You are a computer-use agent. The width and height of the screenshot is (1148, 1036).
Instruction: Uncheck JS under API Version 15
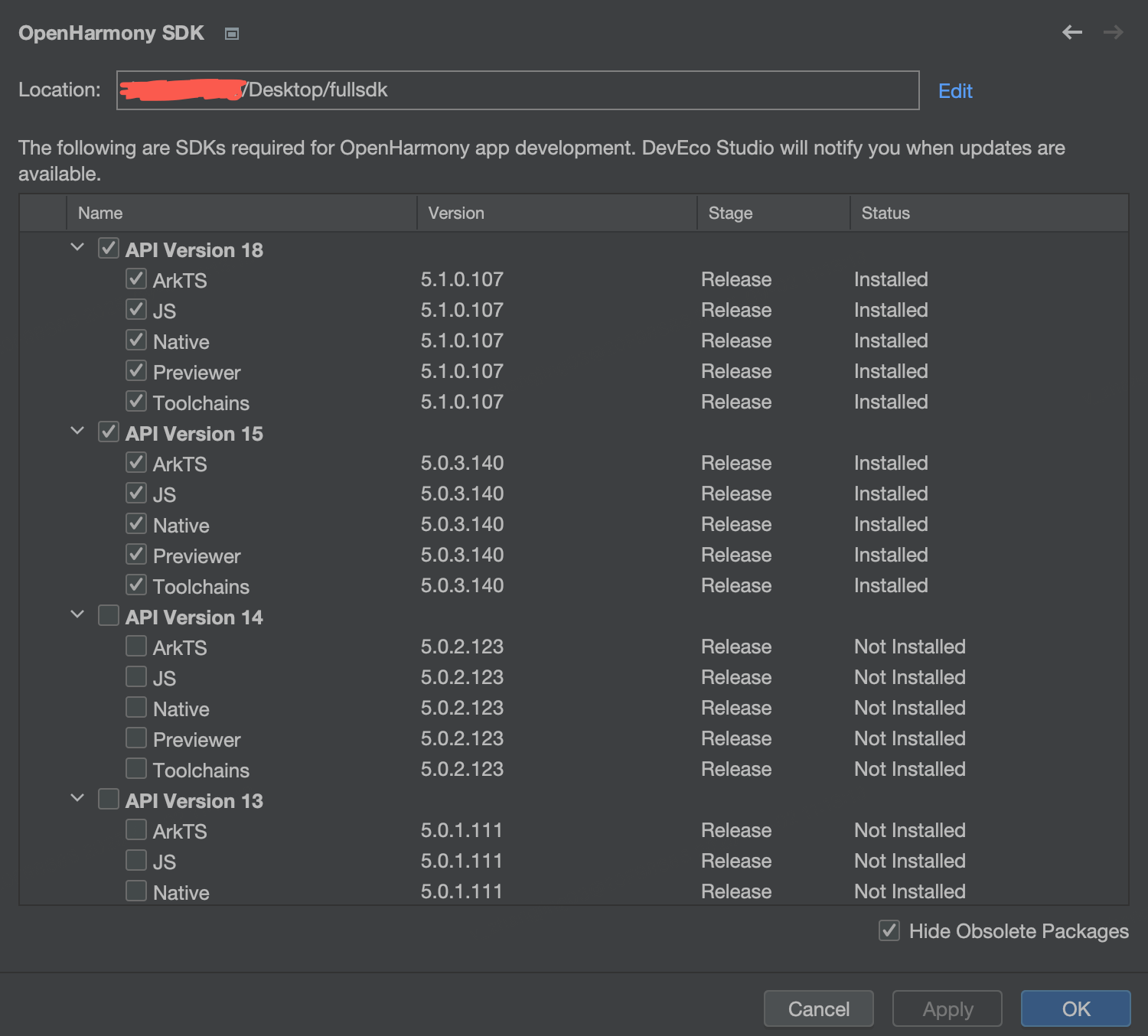click(136, 493)
